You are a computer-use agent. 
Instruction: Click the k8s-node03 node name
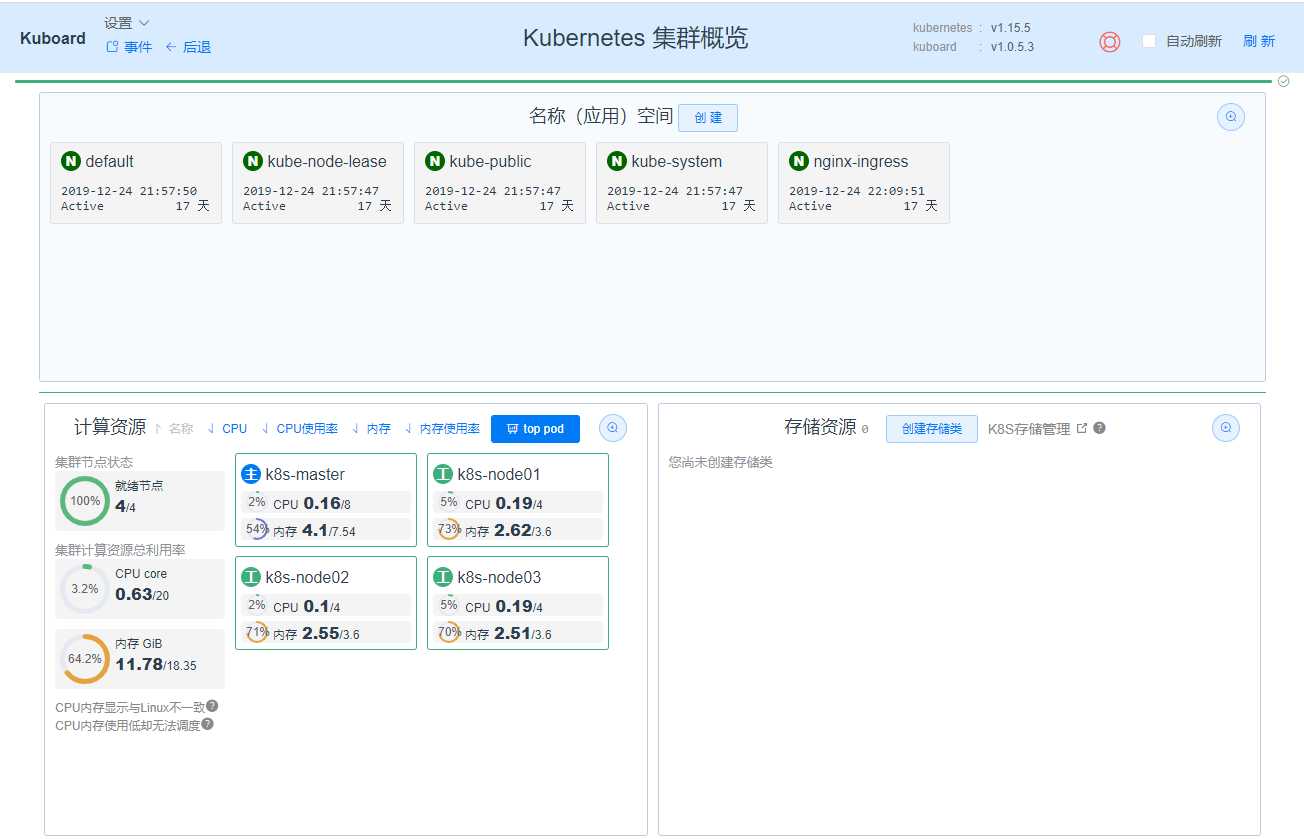(x=499, y=577)
